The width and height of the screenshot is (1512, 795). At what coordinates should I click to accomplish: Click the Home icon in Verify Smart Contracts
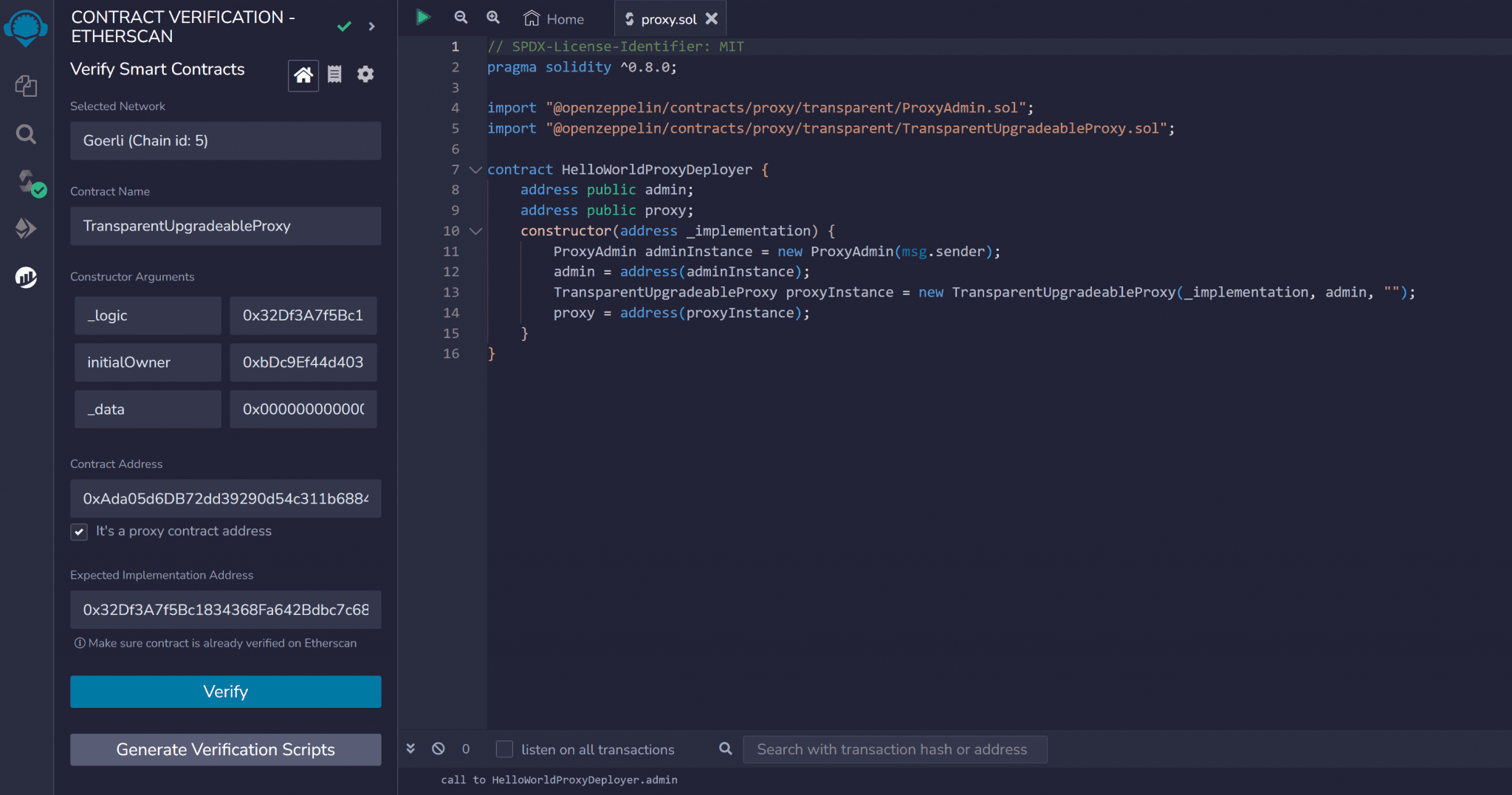pyautogui.click(x=303, y=75)
